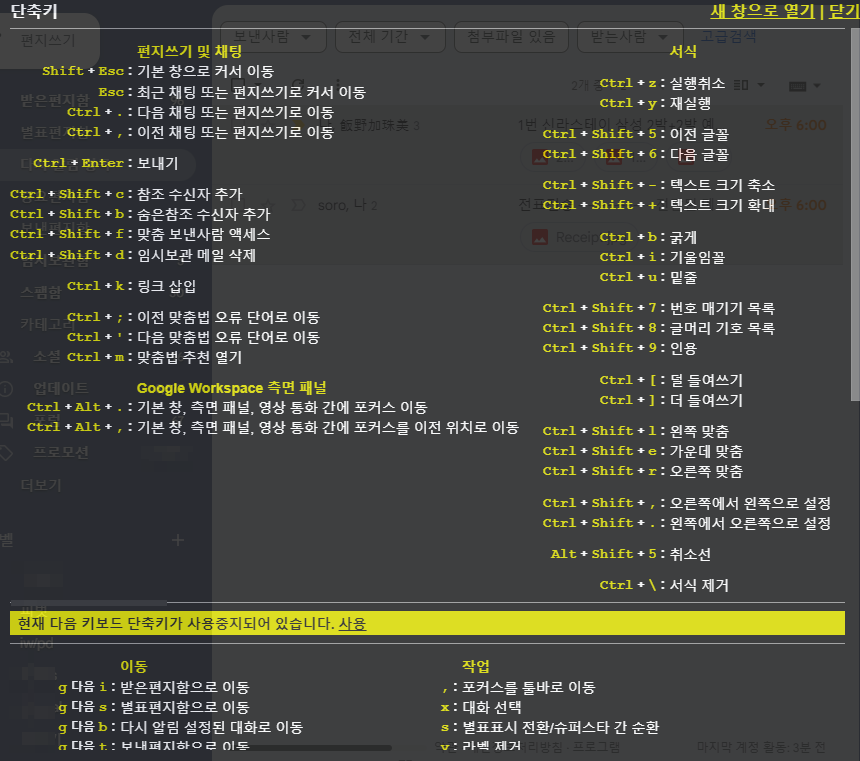Click the info icon beside 업데이트
The width and height of the screenshot is (860, 761).
tap(7, 388)
